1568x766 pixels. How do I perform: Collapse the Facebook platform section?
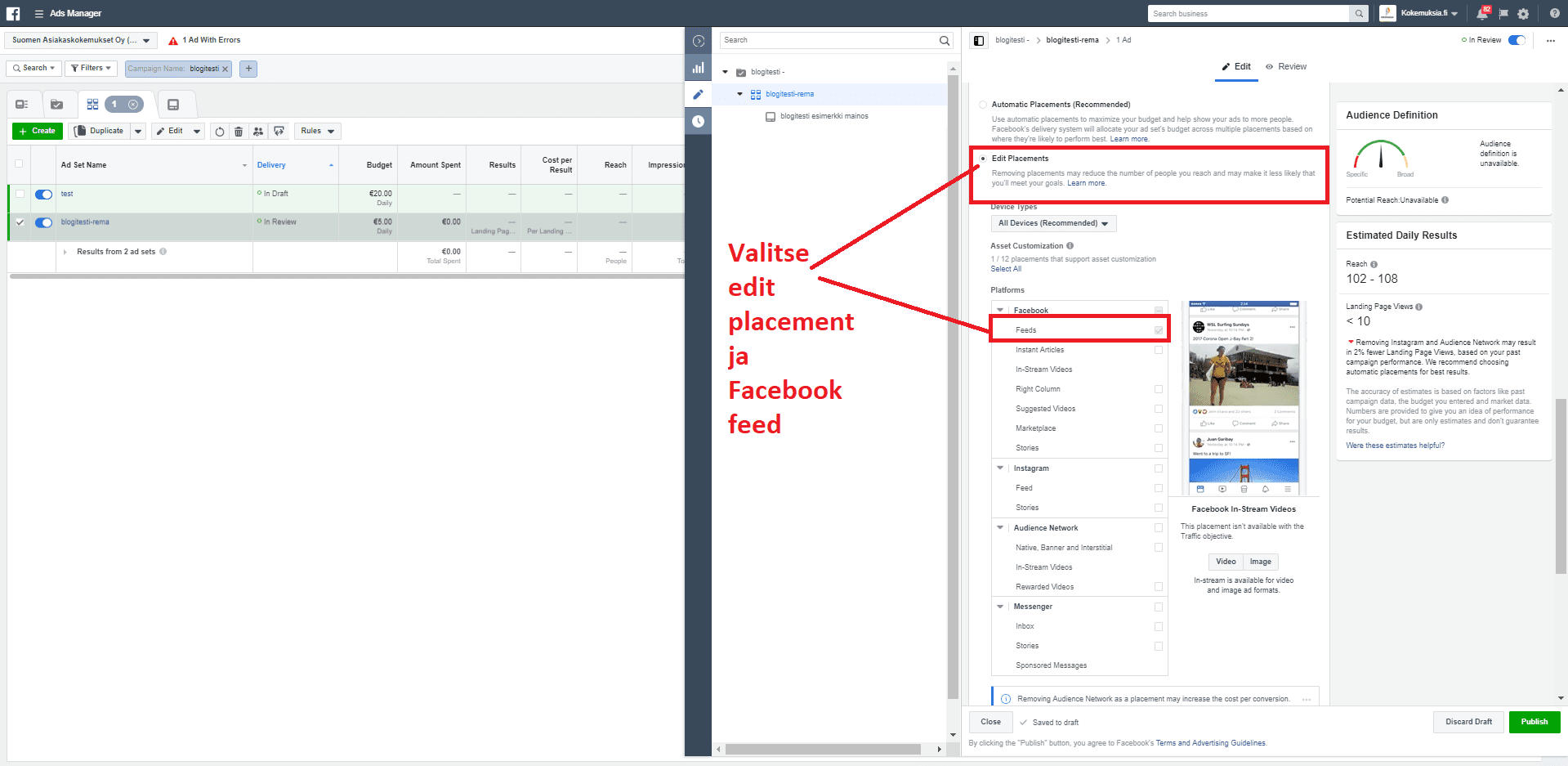point(1000,311)
